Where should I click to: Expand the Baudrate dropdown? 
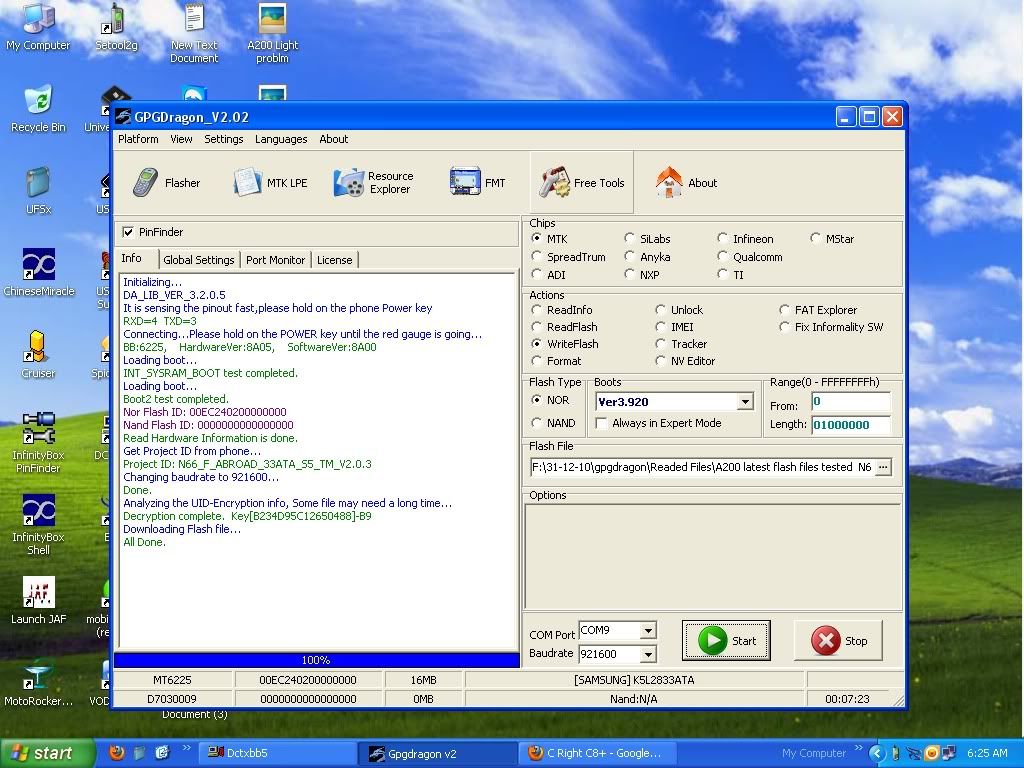[x=648, y=654]
